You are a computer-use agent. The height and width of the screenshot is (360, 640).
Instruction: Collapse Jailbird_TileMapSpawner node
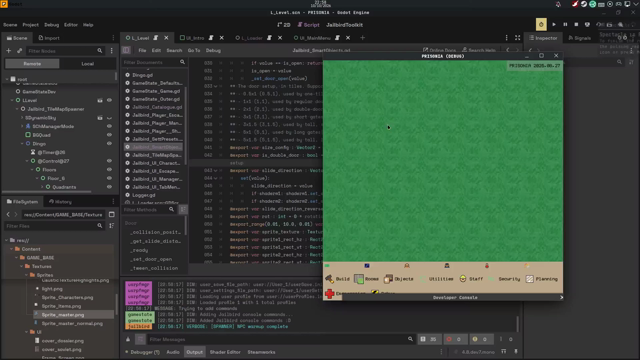(x=17, y=109)
